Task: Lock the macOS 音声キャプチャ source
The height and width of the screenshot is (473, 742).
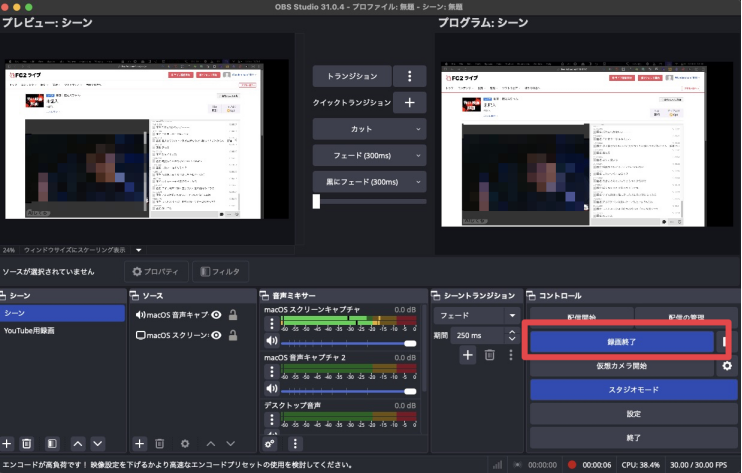Action: point(233,315)
